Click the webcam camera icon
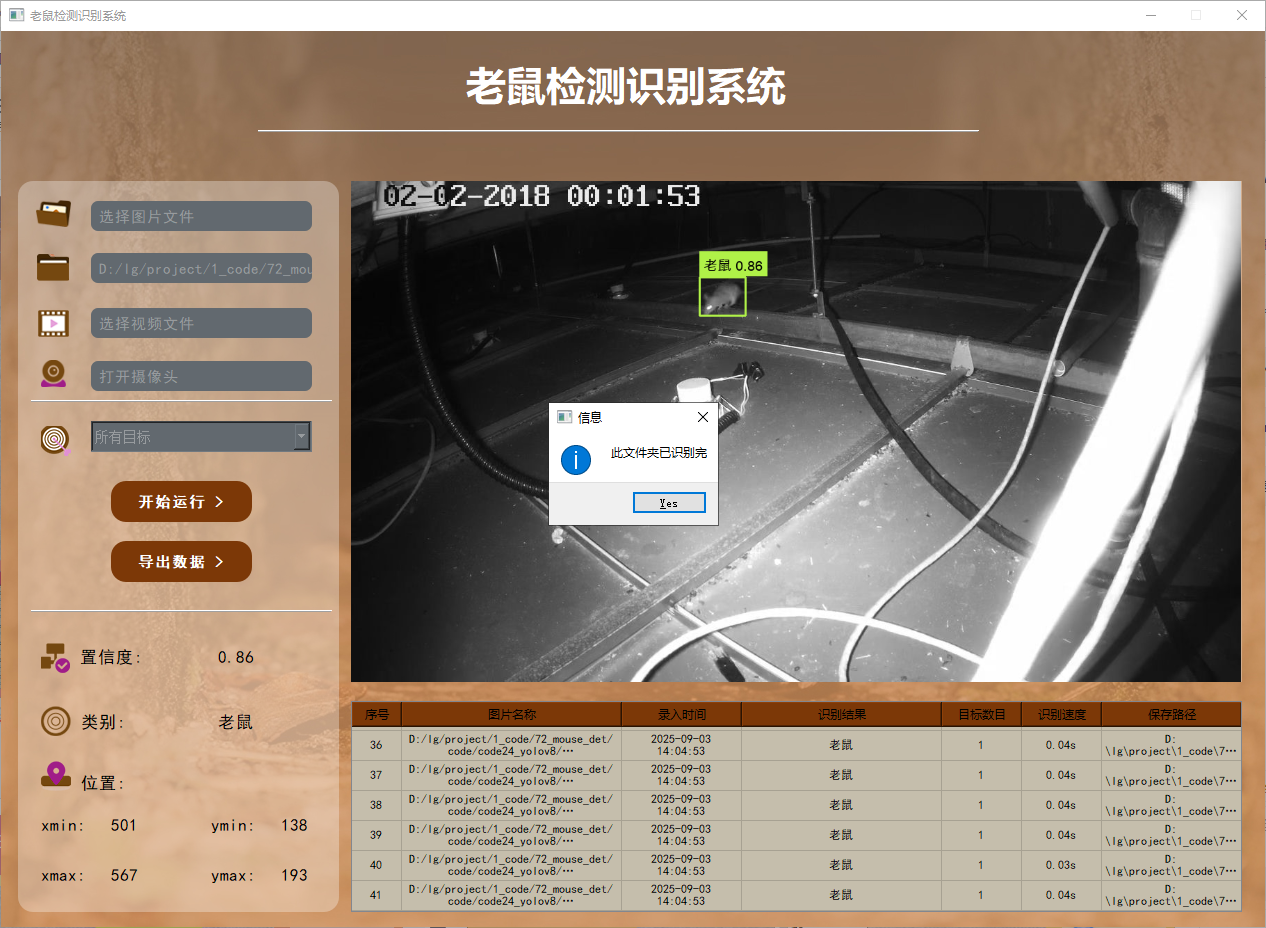The height and width of the screenshot is (928, 1266). [54, 373]
